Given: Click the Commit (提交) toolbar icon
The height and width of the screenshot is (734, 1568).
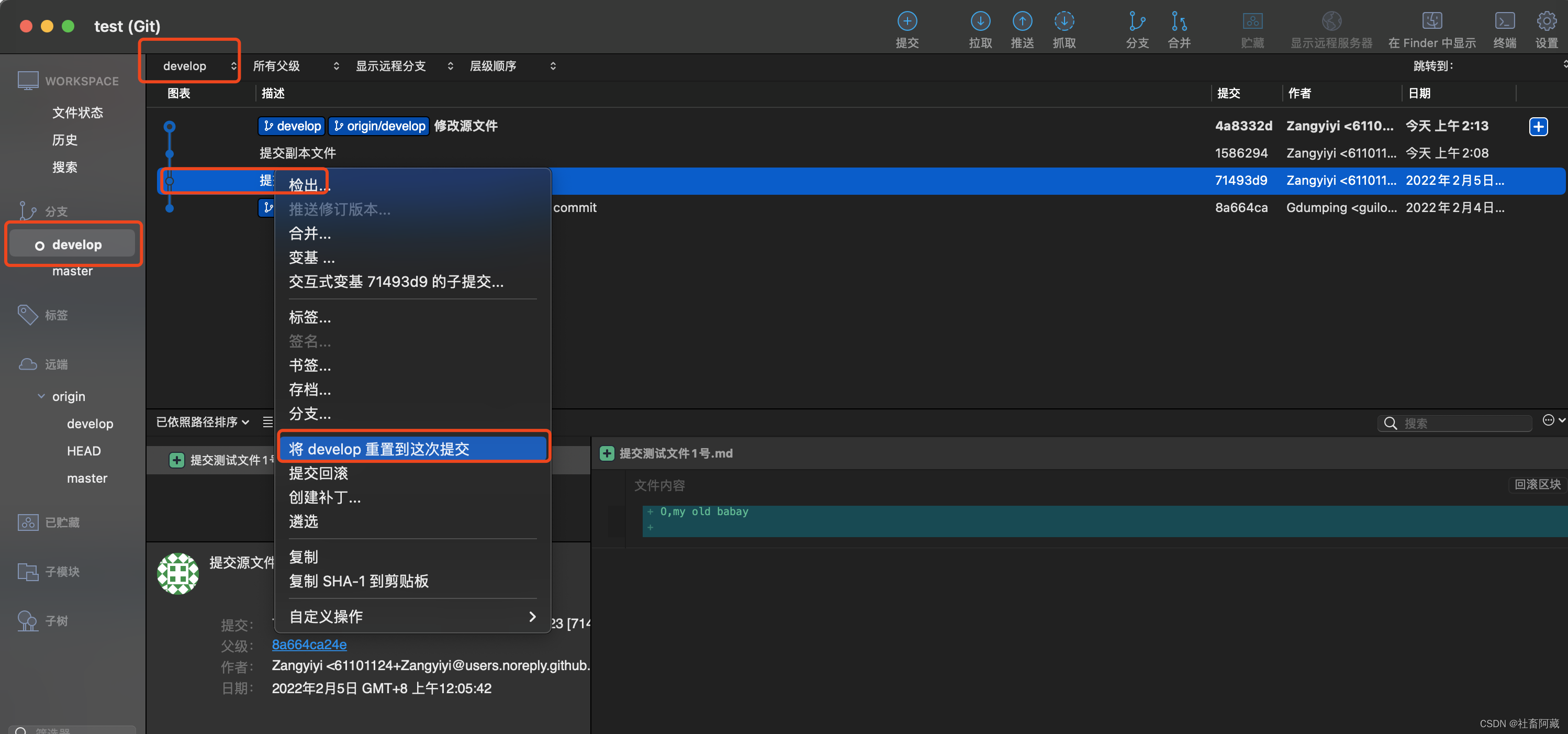Looking at the screenshot, I should pyautogui.click(x=906, y=22).
